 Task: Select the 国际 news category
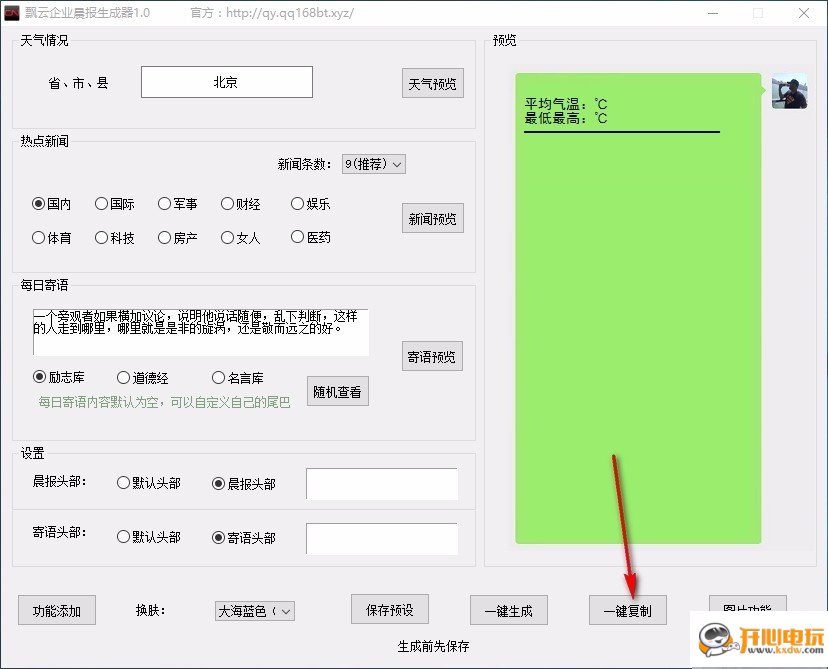click(x=115, y=204)
